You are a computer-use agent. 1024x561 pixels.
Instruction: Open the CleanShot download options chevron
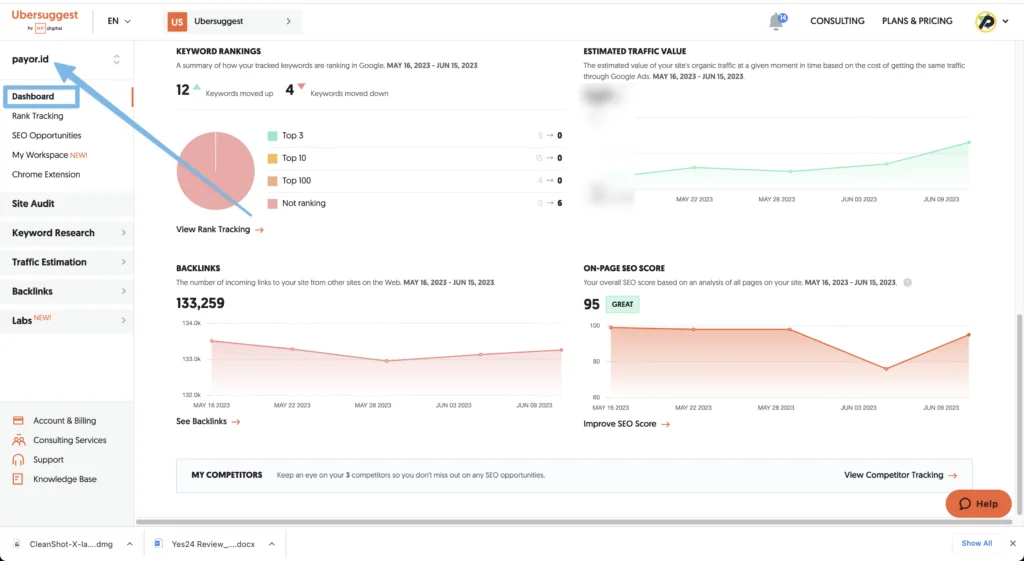pyautogui.click(x=129, y=543)
